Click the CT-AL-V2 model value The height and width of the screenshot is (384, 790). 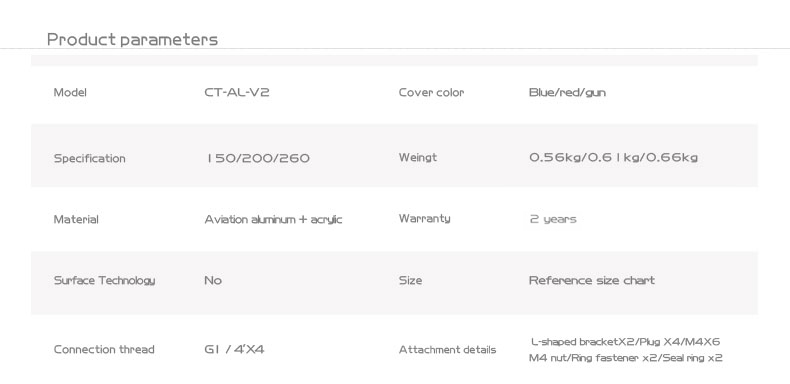pos(237,92)
